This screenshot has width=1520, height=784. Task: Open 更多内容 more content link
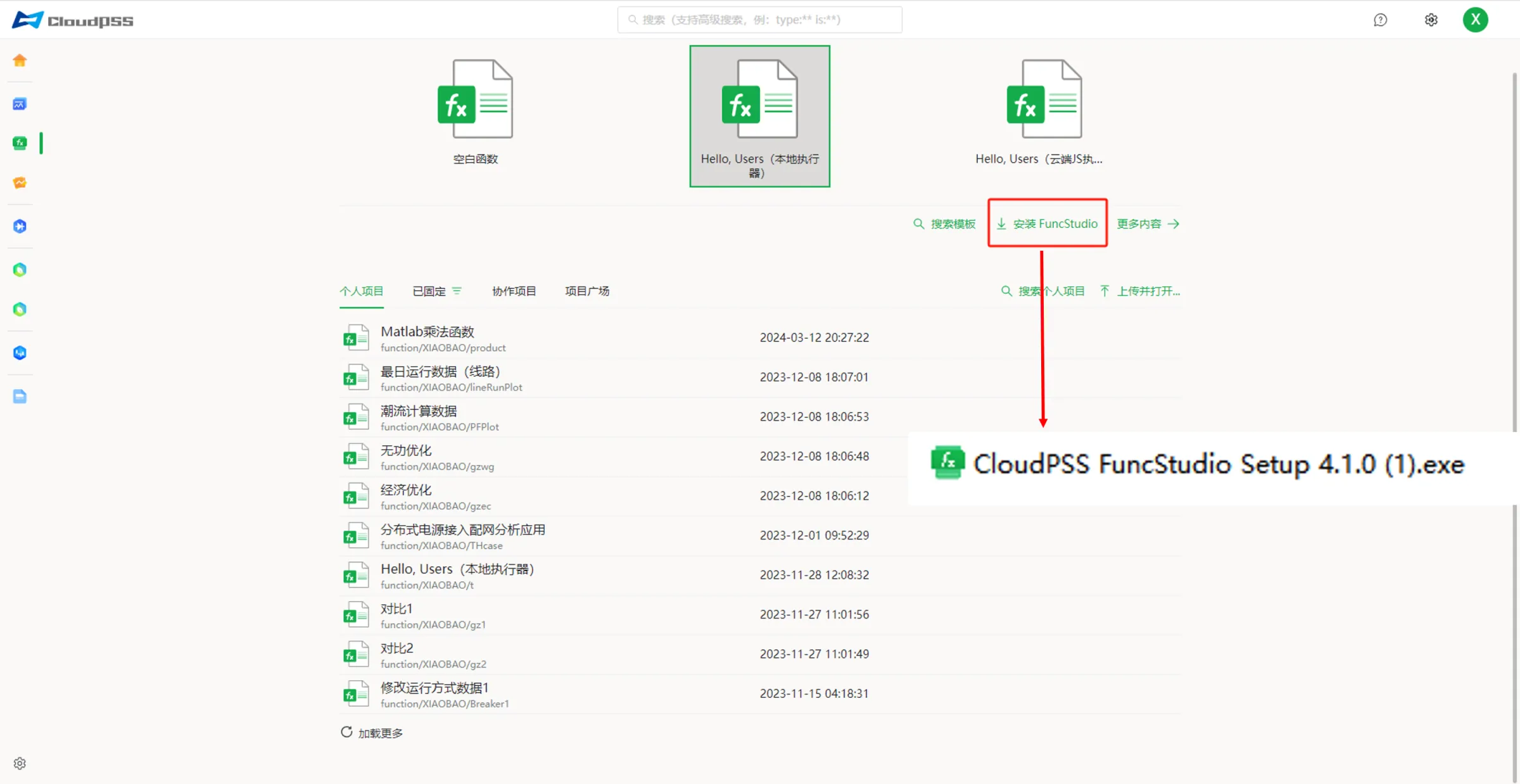[1148, 224]
